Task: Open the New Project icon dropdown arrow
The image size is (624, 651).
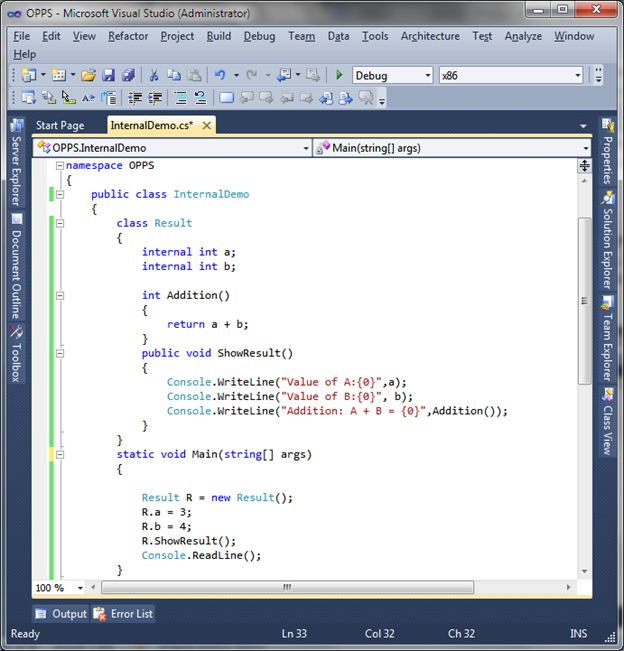Action: 43,75
